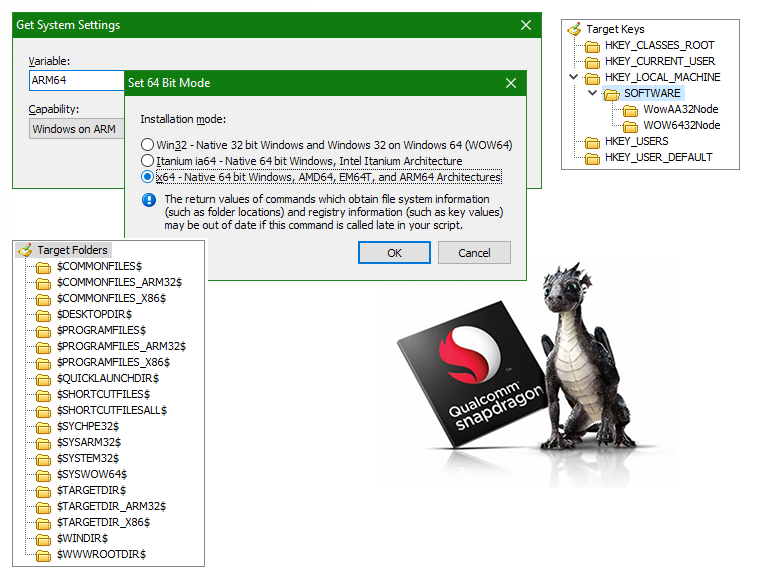Open the Capability box showing Windows on ARM
The width and height of the screenshot is (762, 581).
[77, 129]
